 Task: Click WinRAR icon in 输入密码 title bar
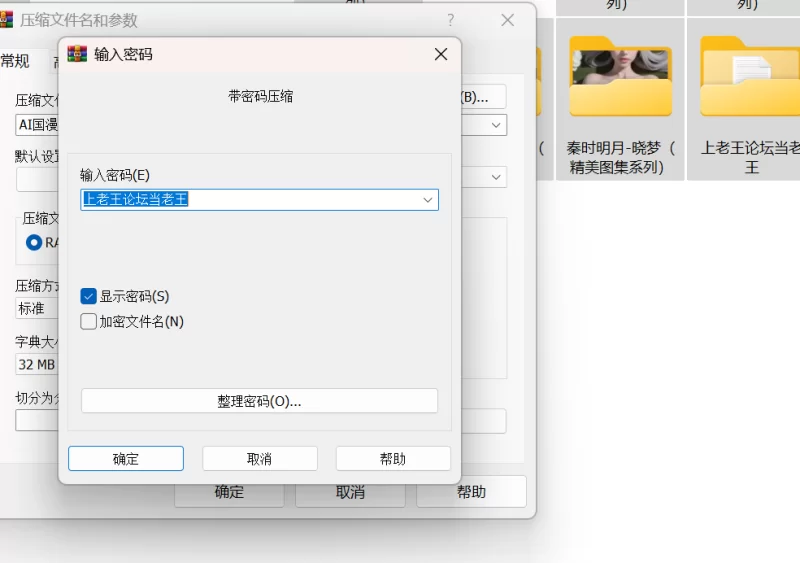(77, 54)
